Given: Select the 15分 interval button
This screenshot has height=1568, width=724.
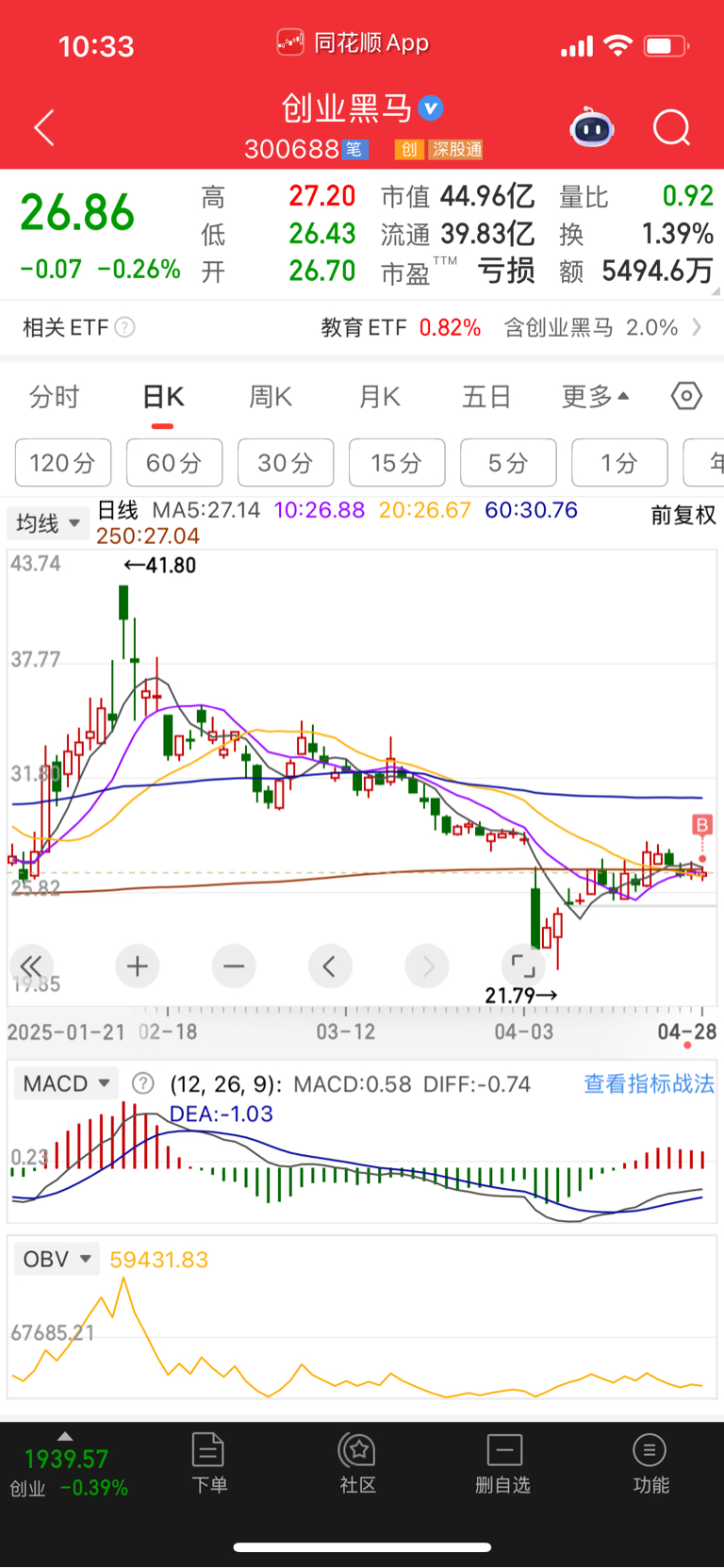Looking at the screenshot, I should (x=397, y=463).
